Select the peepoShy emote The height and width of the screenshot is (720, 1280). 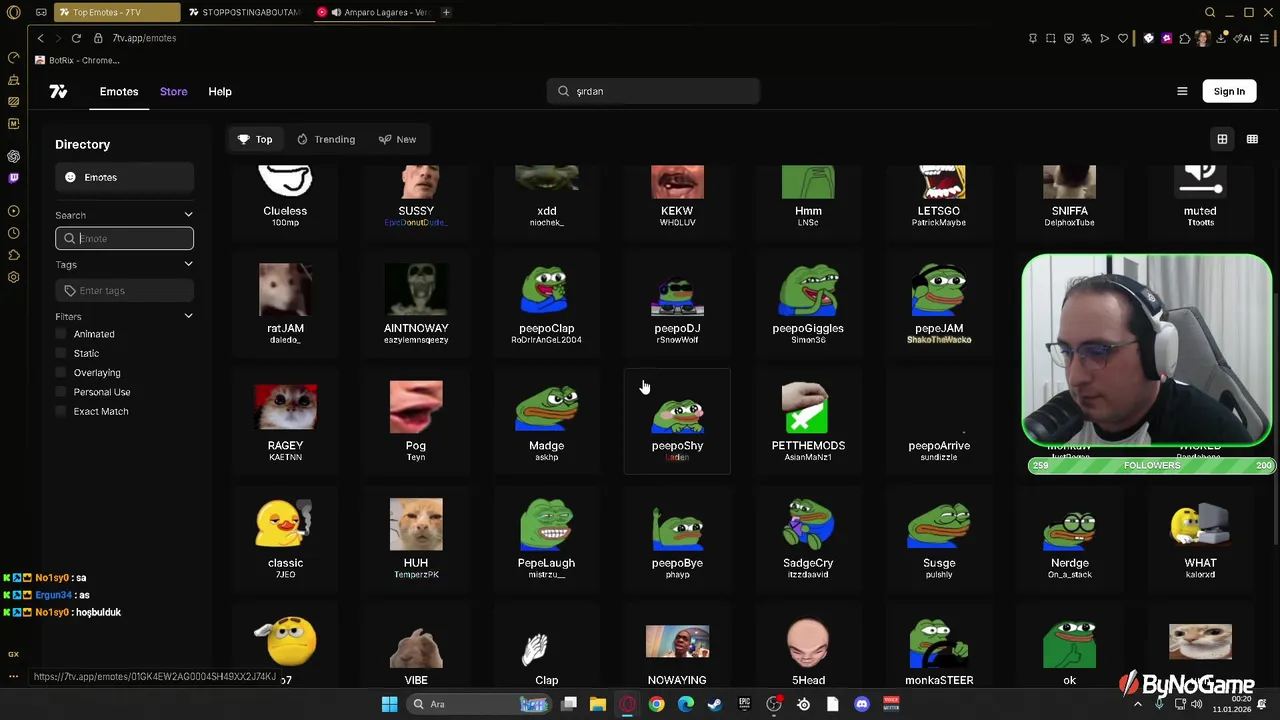tap(677, 420)
